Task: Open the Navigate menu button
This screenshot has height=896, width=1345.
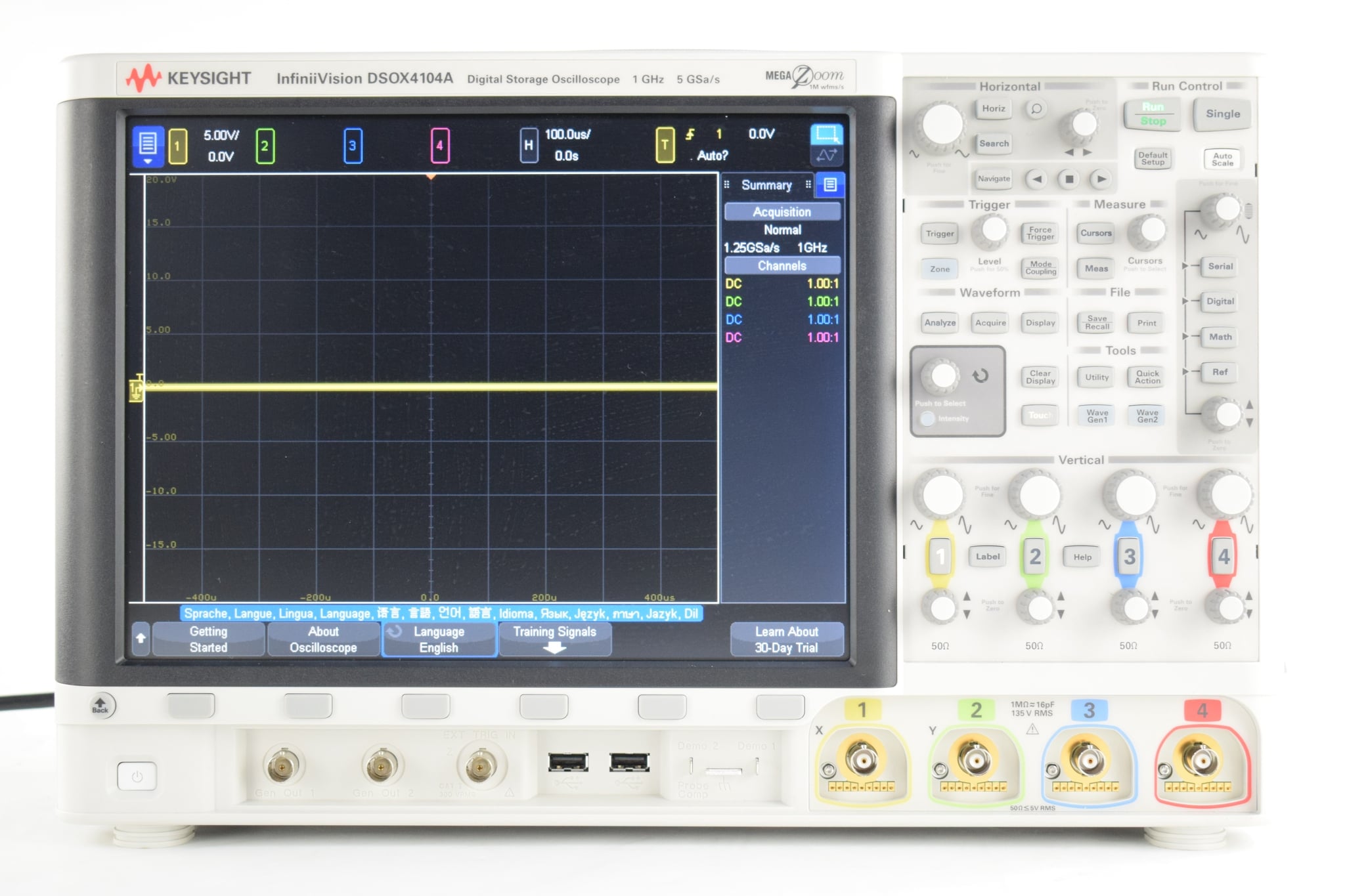Action: [994, 179]
